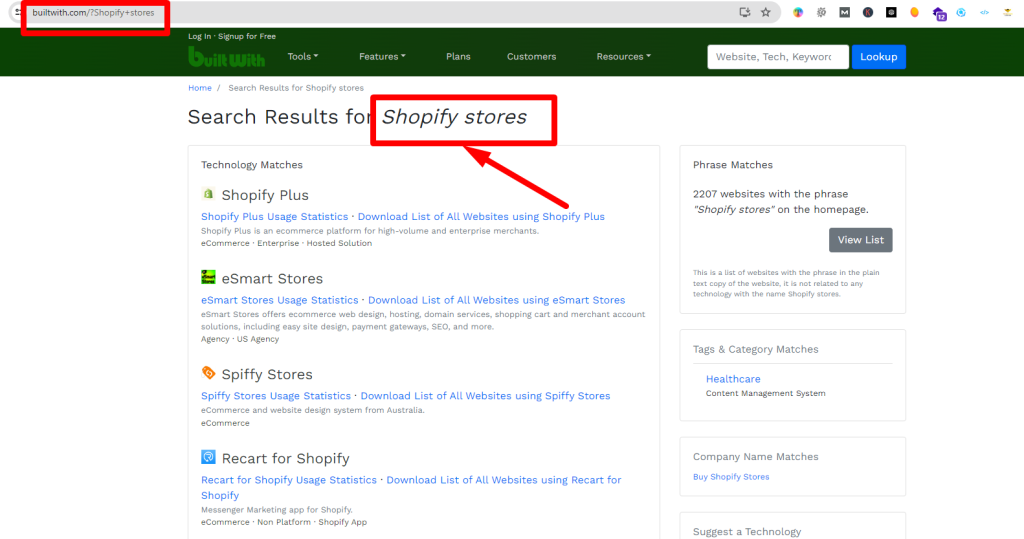1024x539 pixels.
Task: Click 'eCommerce · Enterprise · Hosted Solution' tags
Action: [x=286, y=243]
